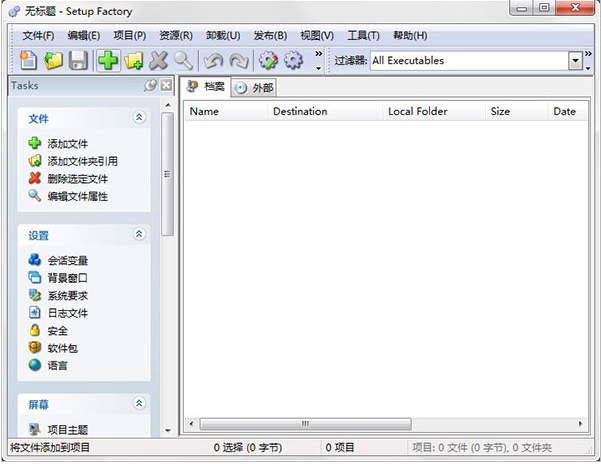
Task: Click the package box icon beside 软件包
Action: tap(34, 348)
